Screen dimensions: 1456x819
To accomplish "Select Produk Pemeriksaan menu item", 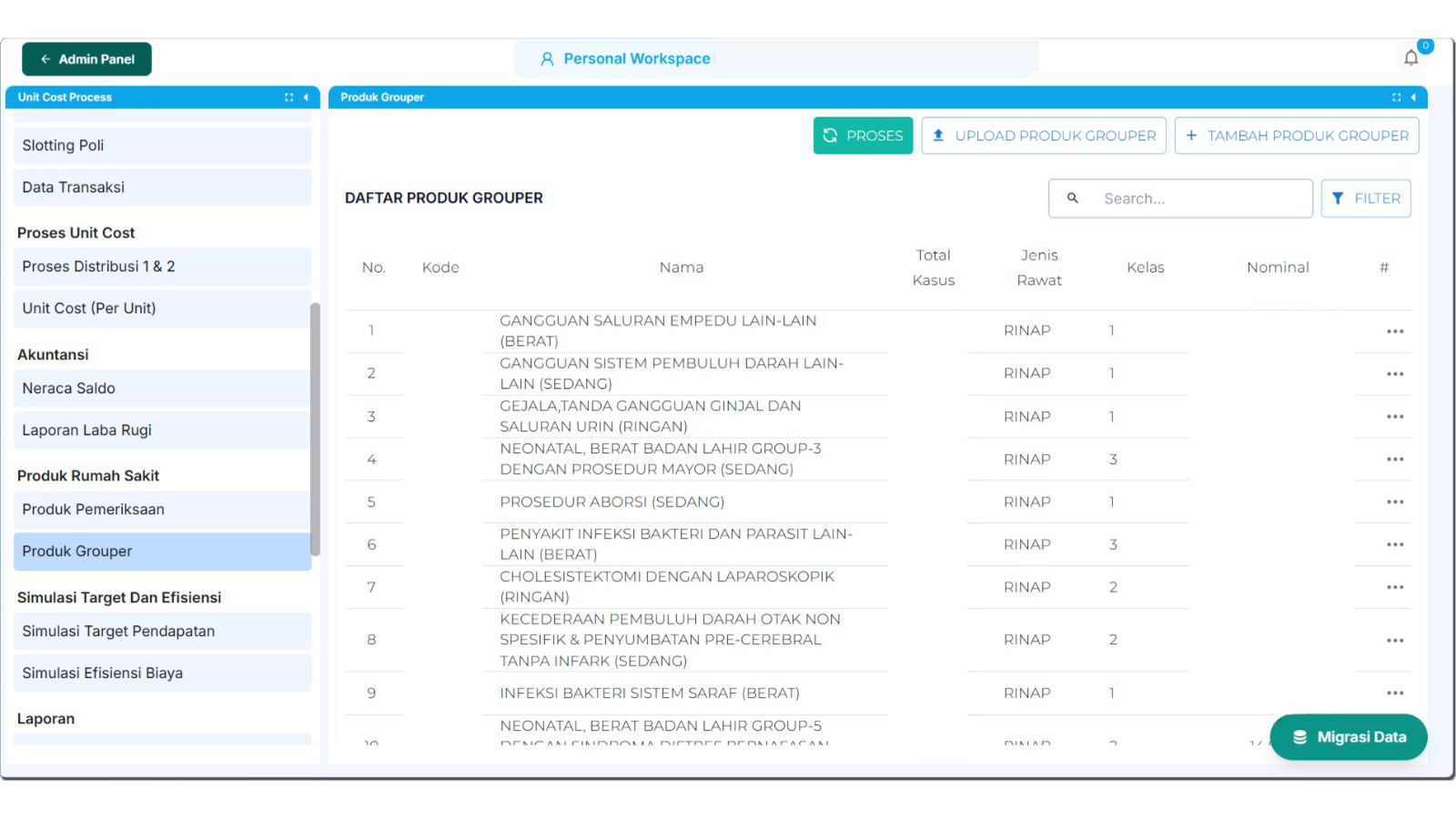I will pyautogui.click(x=163, y=510).
